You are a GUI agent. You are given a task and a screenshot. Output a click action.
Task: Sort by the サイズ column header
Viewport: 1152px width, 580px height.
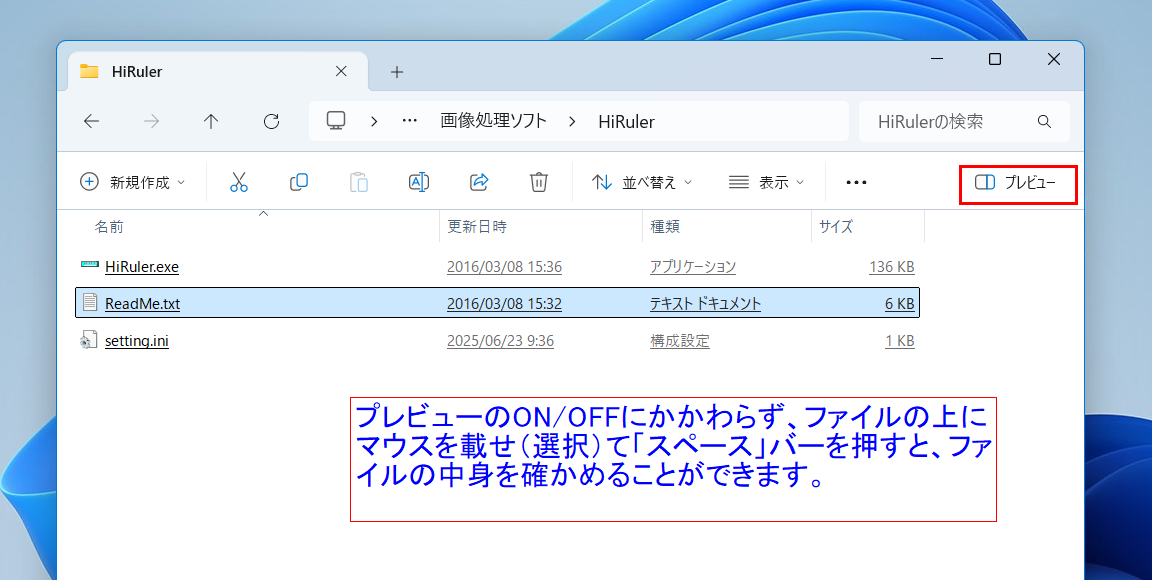[x=868, y=226]
